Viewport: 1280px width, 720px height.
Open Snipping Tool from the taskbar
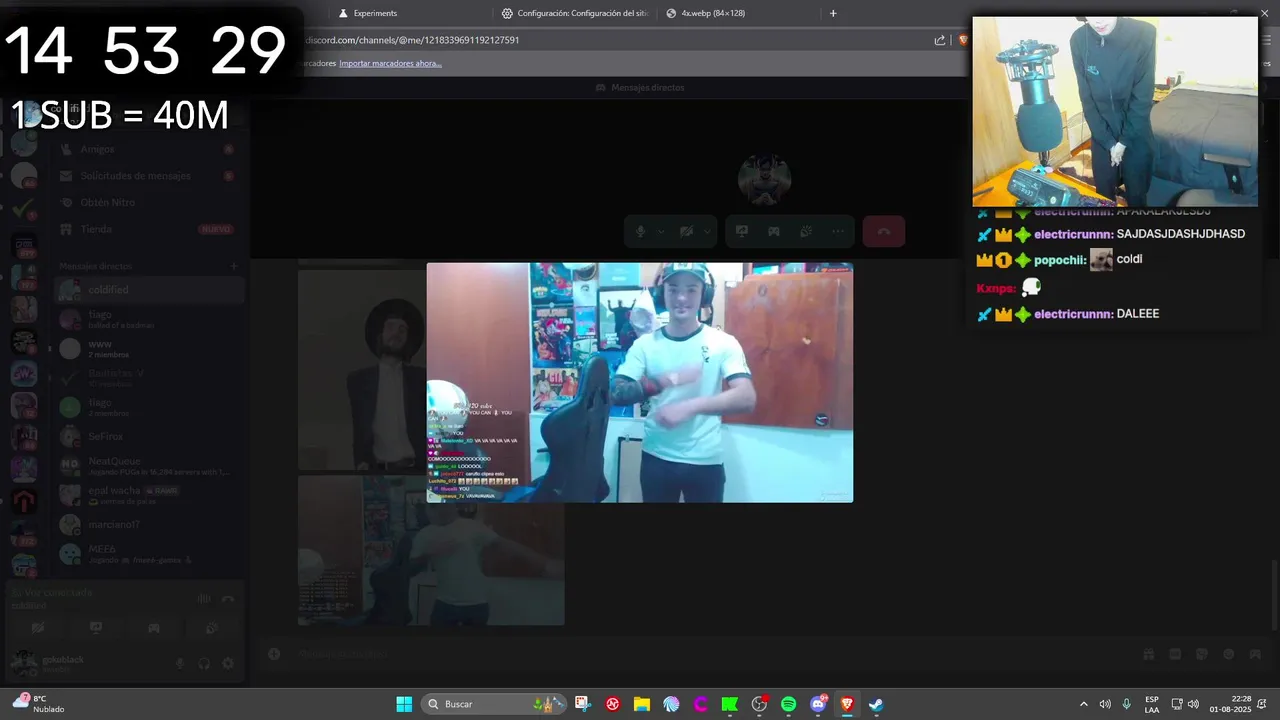(583, 704)
